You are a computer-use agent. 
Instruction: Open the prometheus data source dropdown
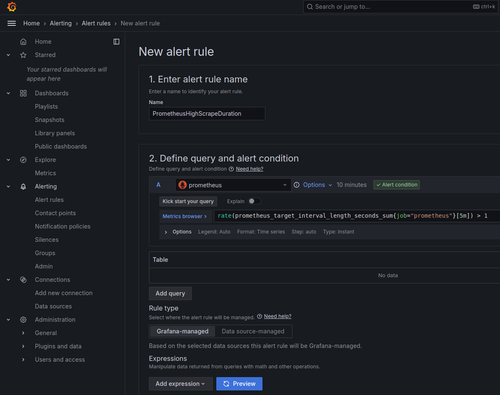(x=233, y=185)
